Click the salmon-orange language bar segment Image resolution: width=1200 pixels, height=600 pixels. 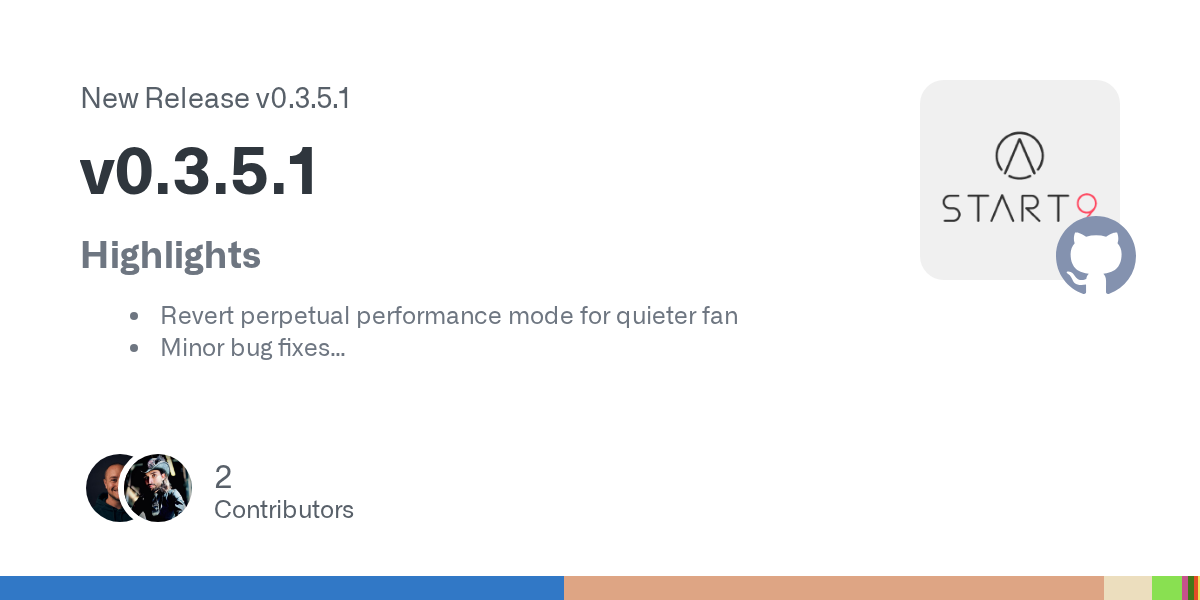[834, 588]
